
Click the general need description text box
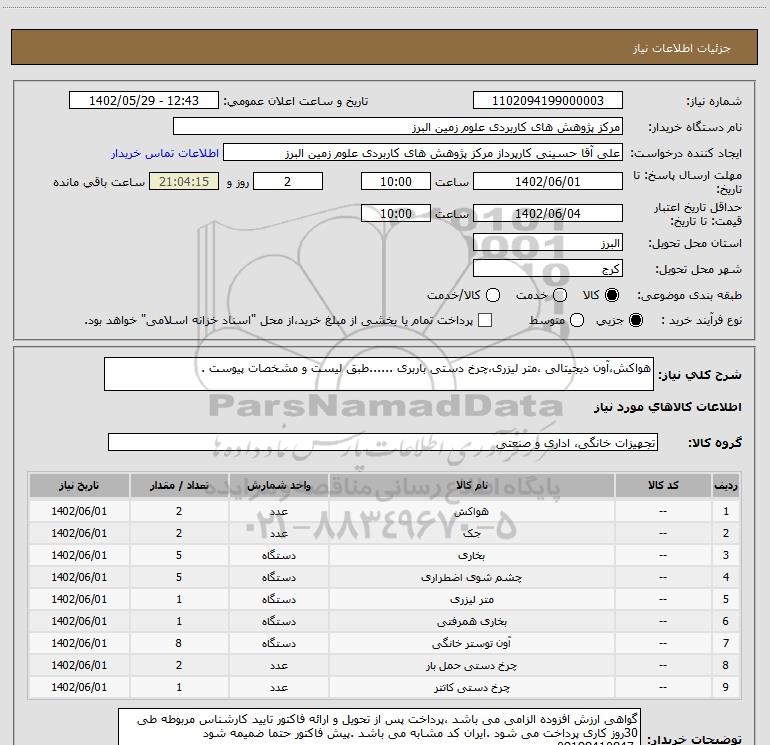click(x=379, y=374)
